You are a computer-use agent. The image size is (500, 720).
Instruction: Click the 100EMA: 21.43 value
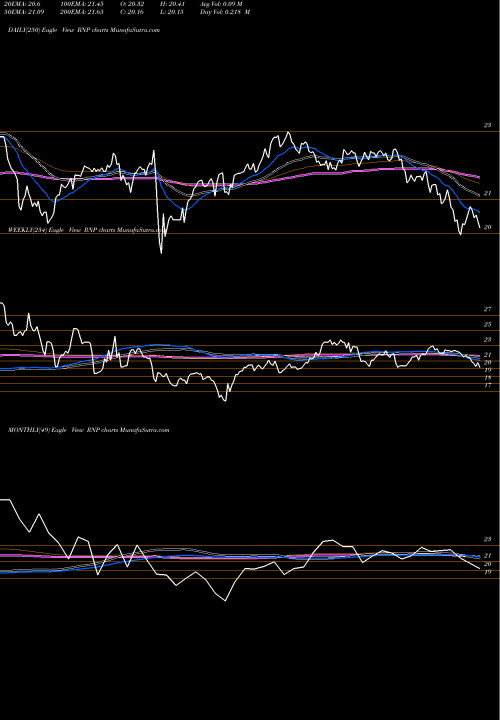click(x=84, y=4)
